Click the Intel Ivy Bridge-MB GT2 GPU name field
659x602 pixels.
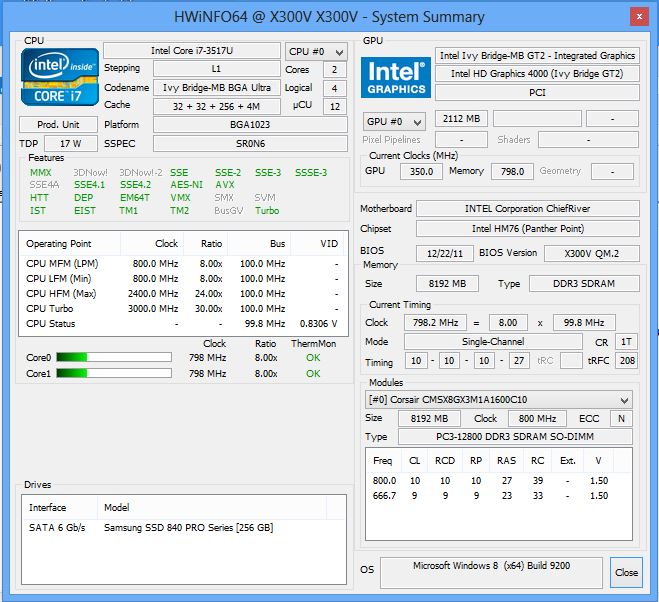537,55
